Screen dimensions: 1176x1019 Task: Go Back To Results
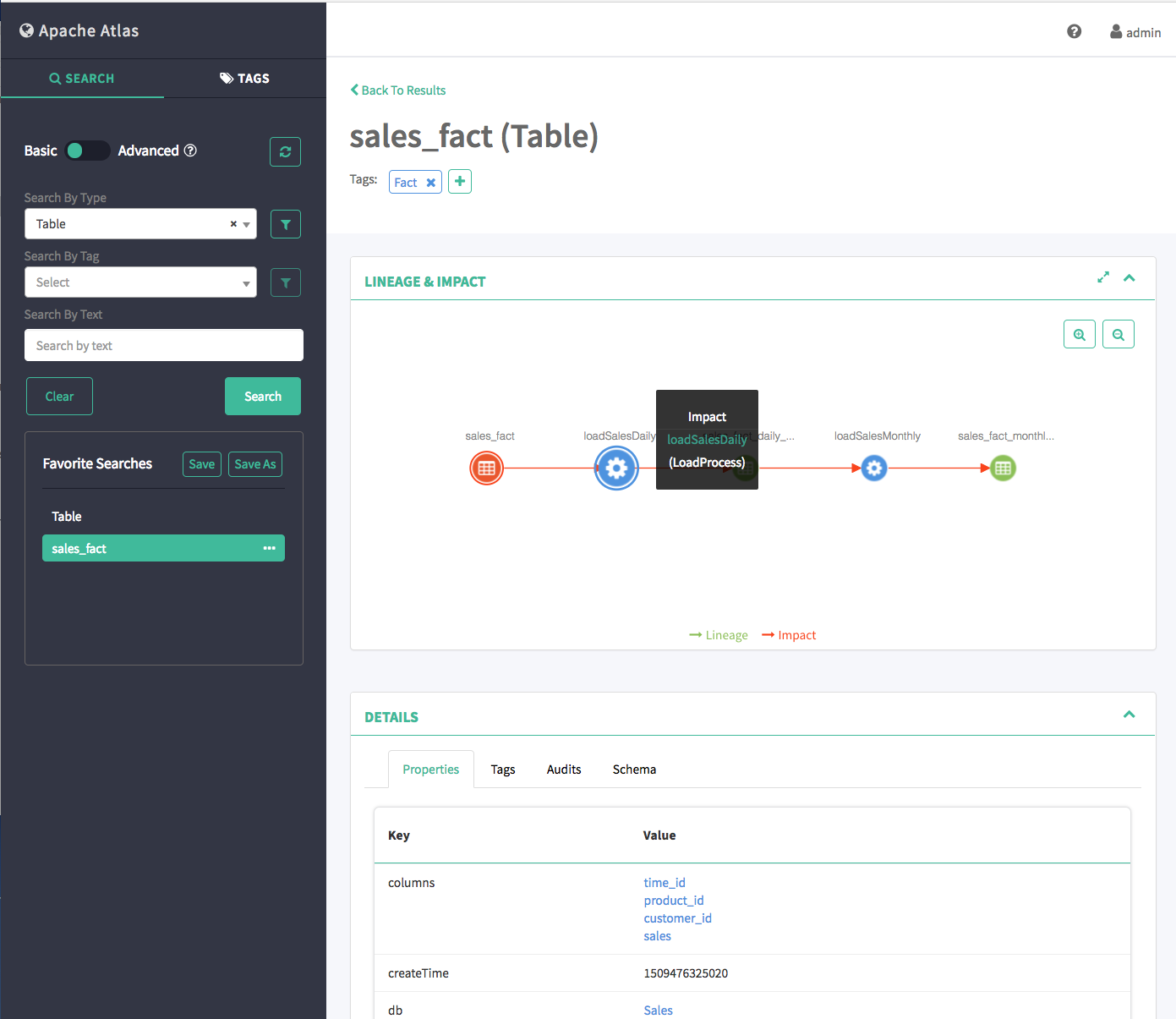pos(398,90)
